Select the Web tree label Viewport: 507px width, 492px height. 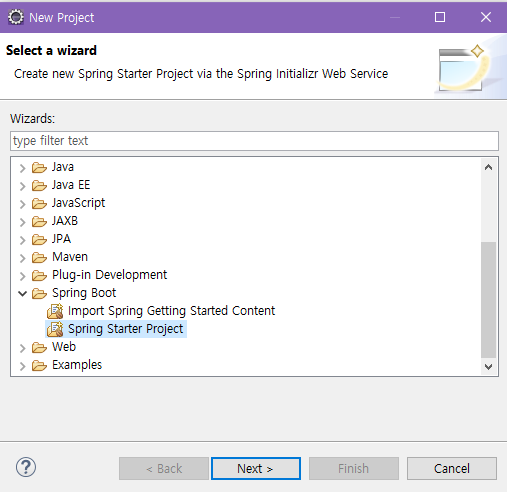[64, 347]
